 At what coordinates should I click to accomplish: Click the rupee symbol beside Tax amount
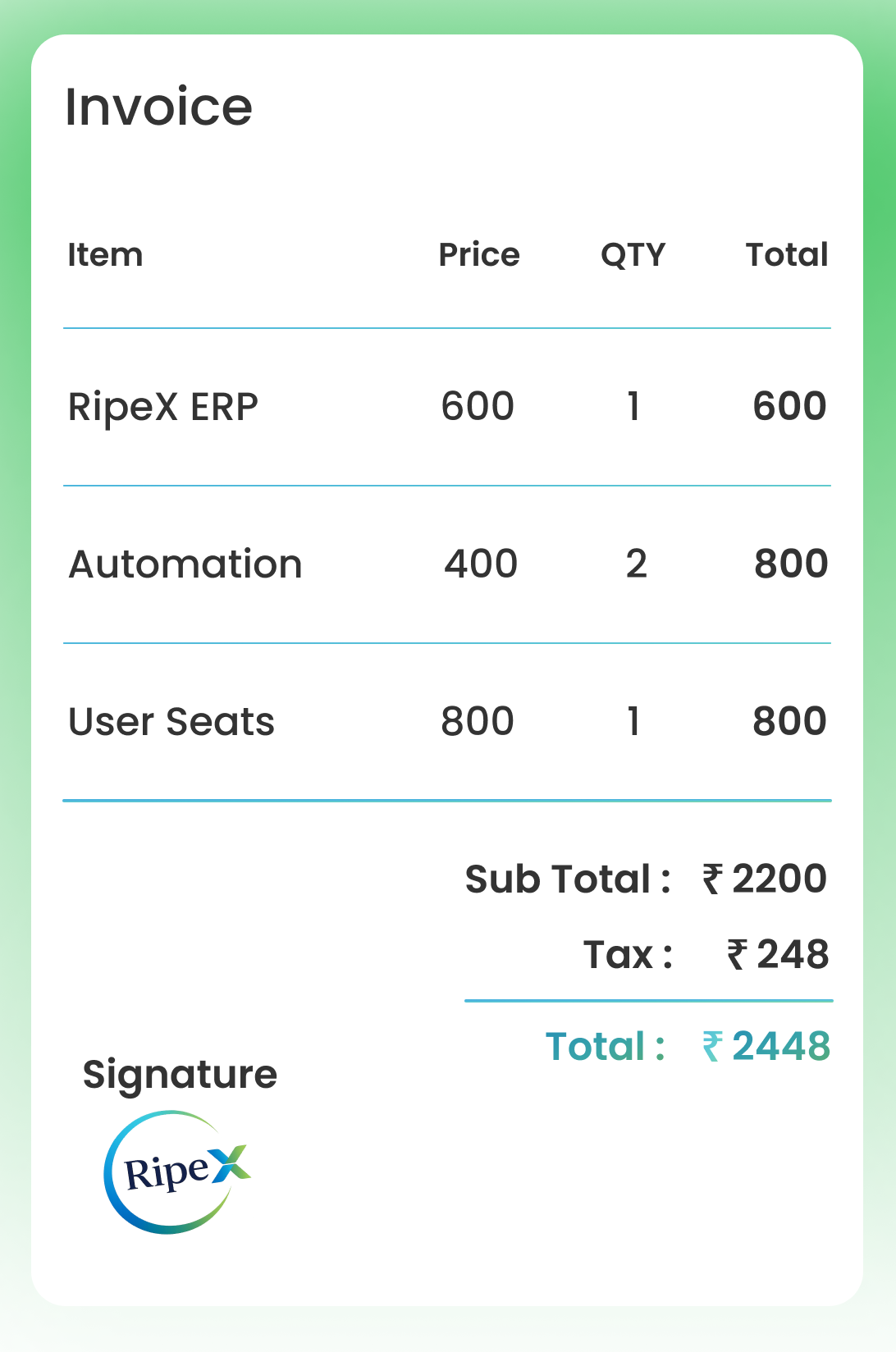737,955
